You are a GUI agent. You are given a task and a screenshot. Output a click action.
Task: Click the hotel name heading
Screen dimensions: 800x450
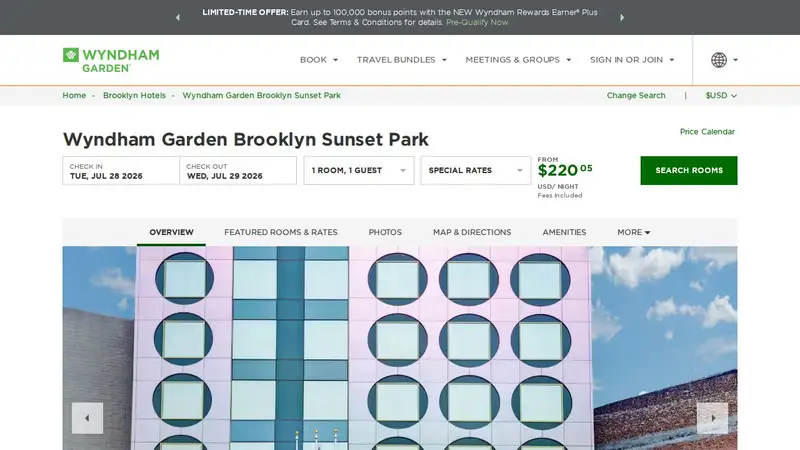(245, 139)
